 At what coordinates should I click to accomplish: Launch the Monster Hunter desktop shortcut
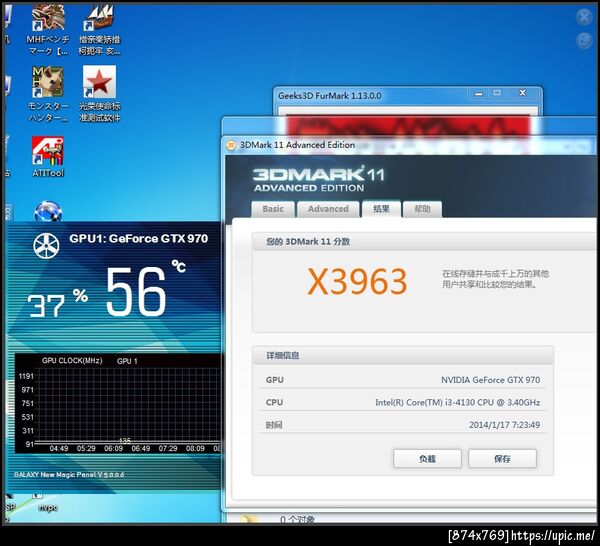point(48,94)
